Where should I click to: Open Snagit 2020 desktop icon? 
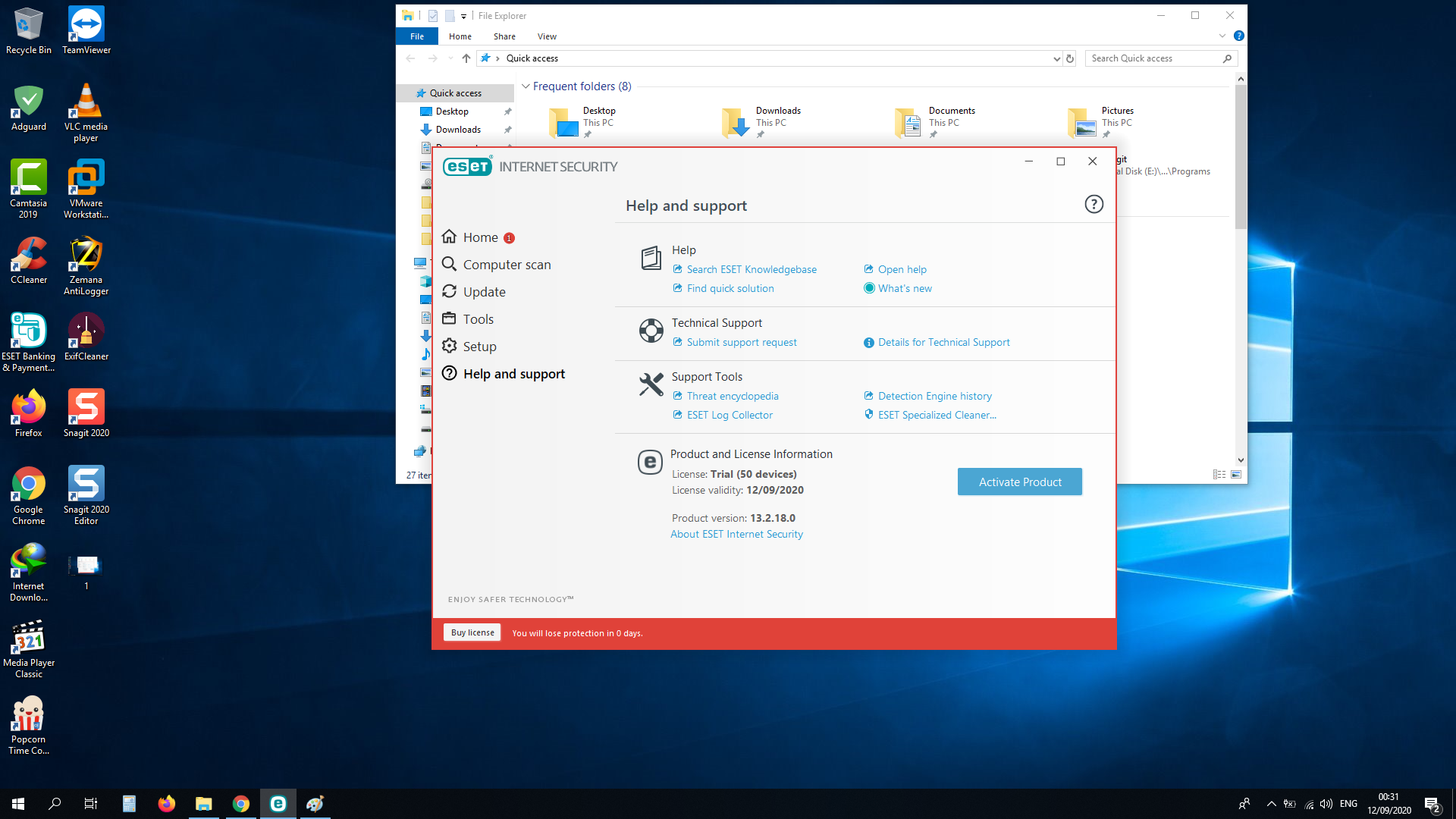click(x=86, y=413)
